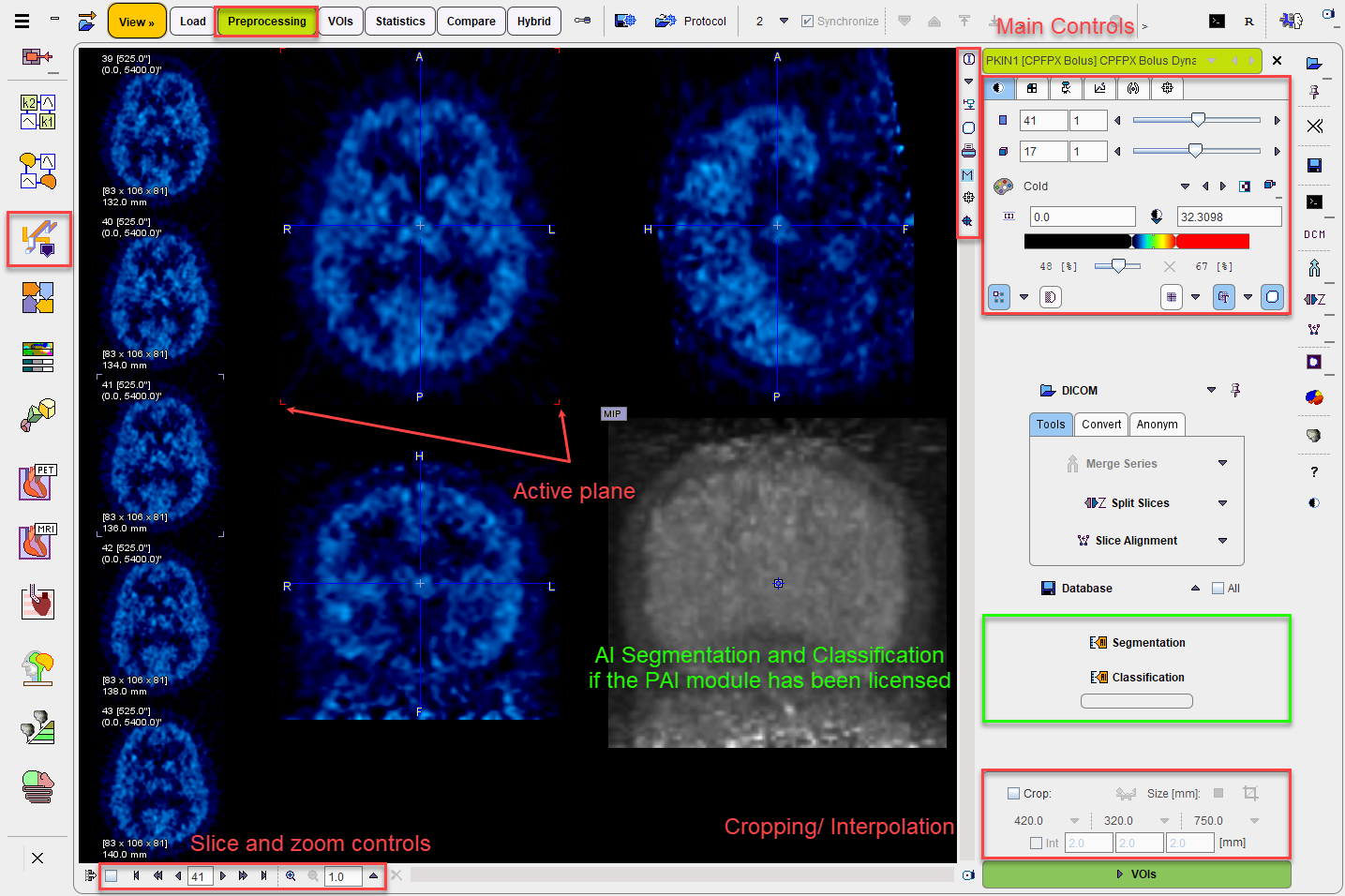
Task: Select the grid layout tab in image controls
Action: (x=1032, y=88)
